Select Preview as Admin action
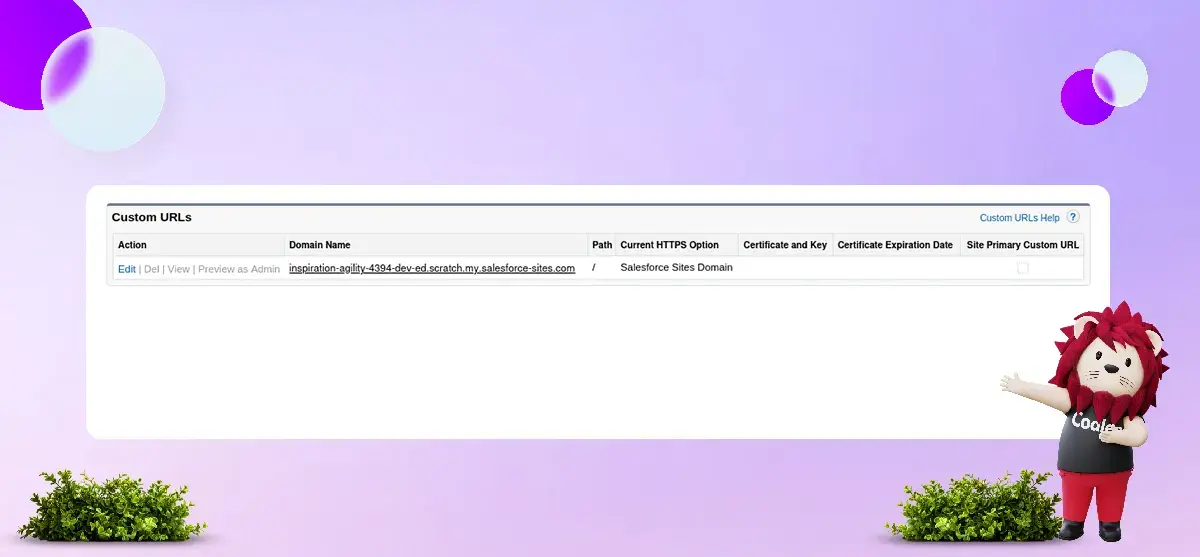The height and width of the screenshot is (557, 1200). click(x=239, y=269)
